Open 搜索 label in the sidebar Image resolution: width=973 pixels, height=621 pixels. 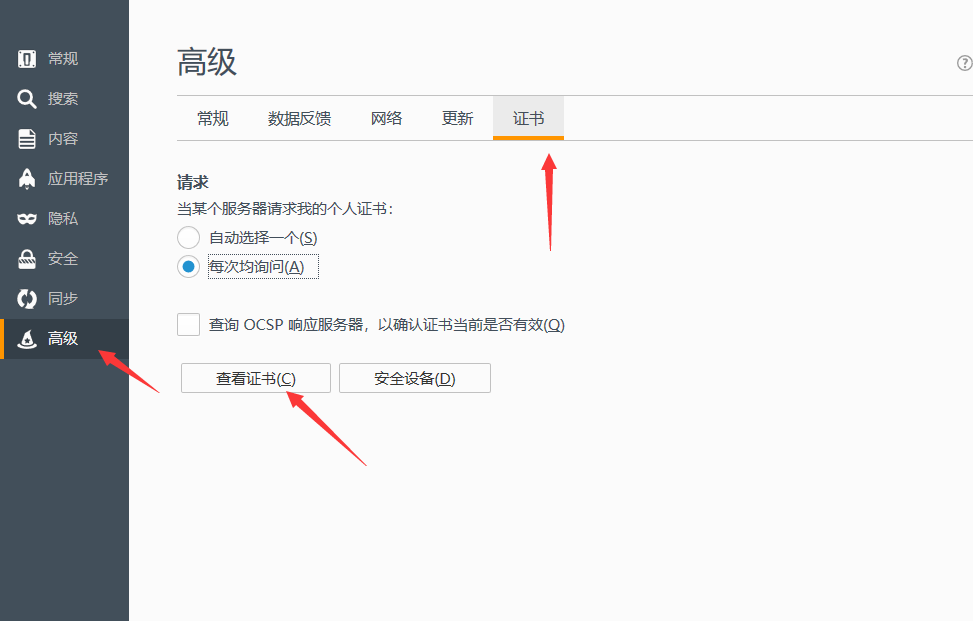(x=63, y=99)
